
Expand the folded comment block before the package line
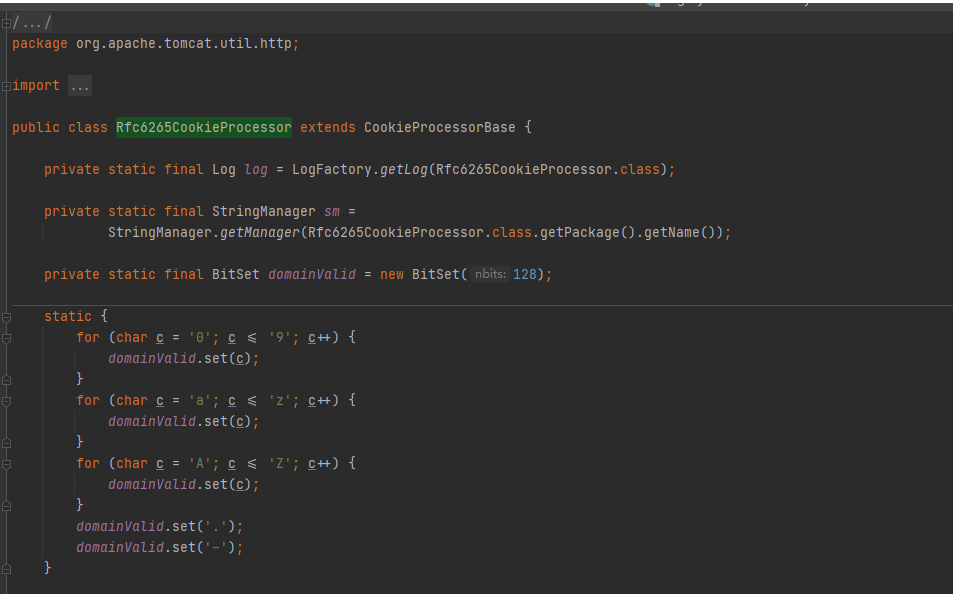(6, 23)
